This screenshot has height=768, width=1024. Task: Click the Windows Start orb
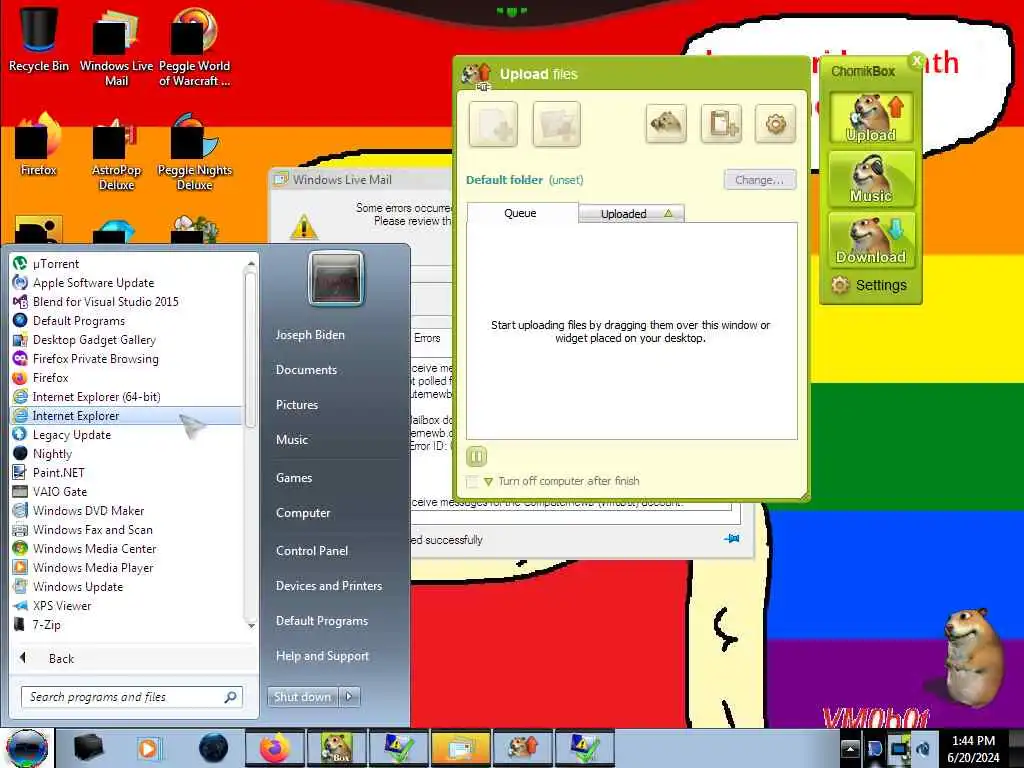coord(27,748)
